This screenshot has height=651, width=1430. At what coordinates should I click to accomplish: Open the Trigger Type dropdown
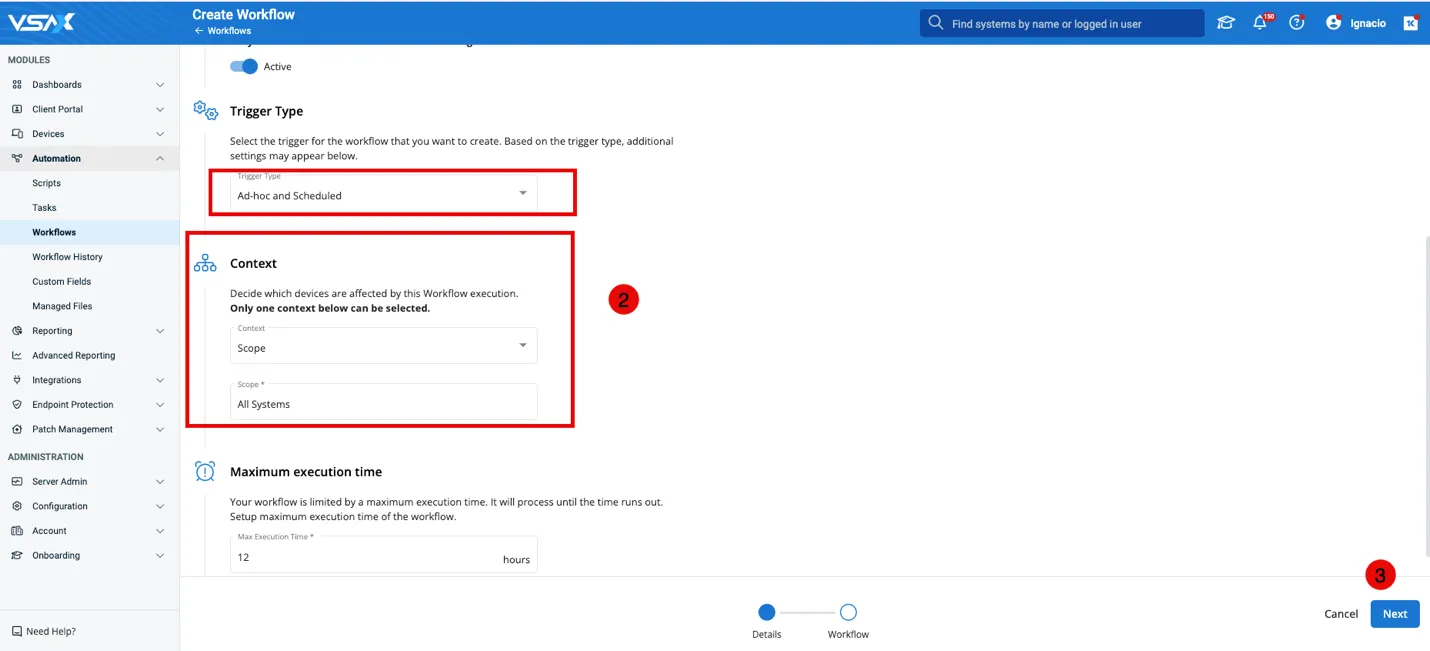[x=383, y=194]
